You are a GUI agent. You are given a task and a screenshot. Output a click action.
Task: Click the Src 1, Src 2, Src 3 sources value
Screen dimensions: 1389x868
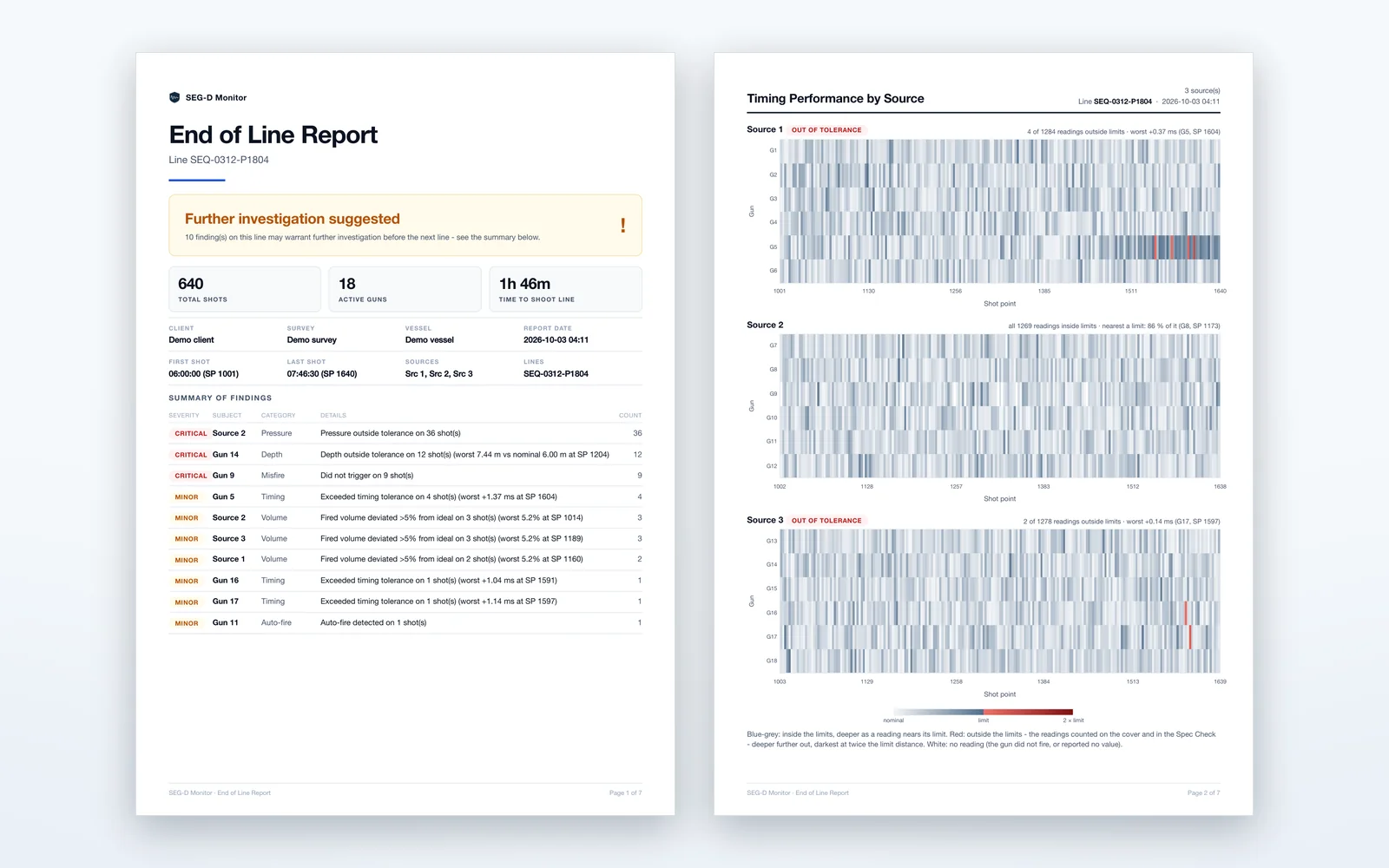coord(439,374)
